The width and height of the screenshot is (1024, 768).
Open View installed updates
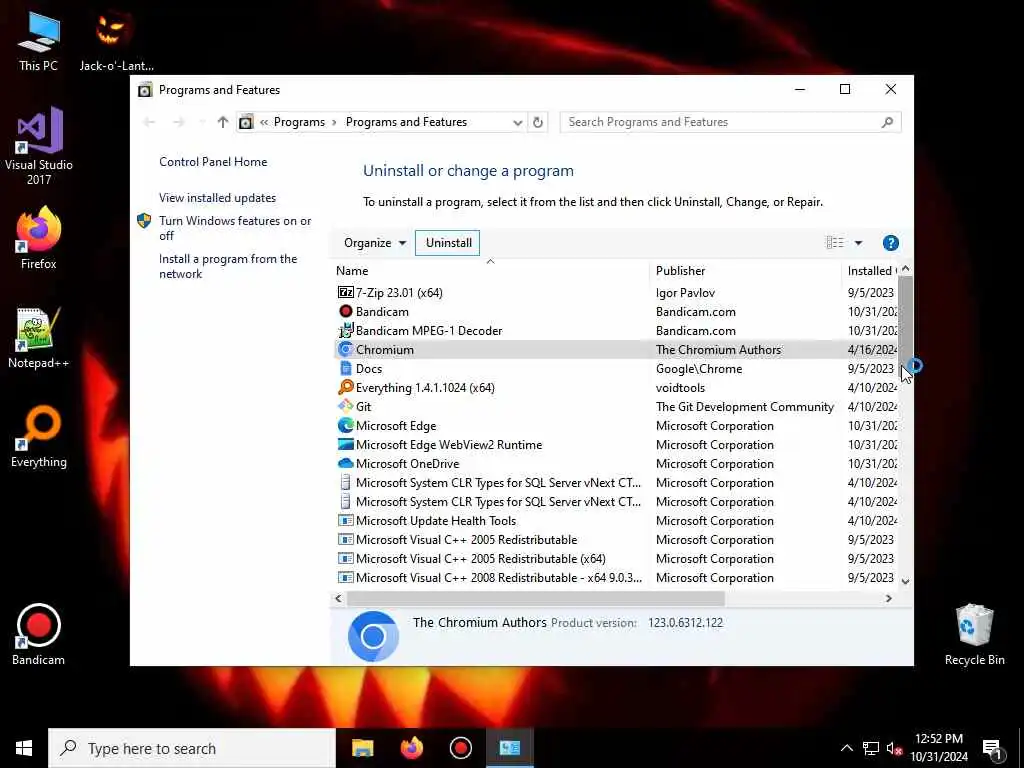217,198
